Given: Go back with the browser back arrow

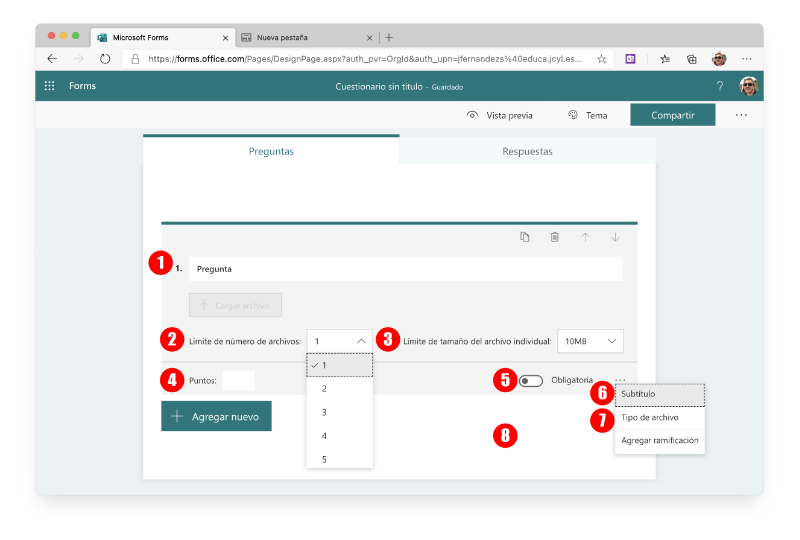Looking at the screenshot, I should click(x=52, y=59).
